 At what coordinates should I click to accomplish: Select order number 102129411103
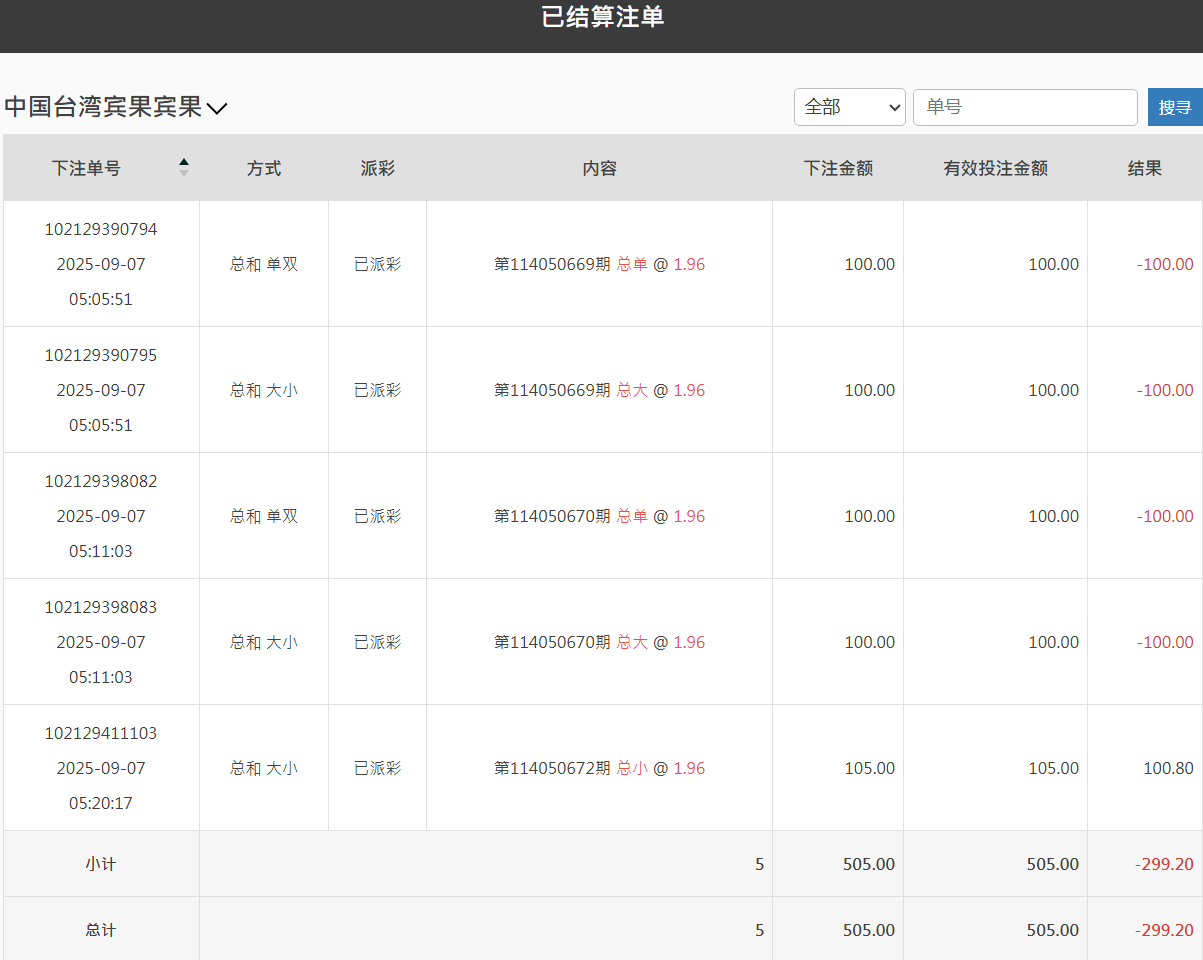pos(100,733)
